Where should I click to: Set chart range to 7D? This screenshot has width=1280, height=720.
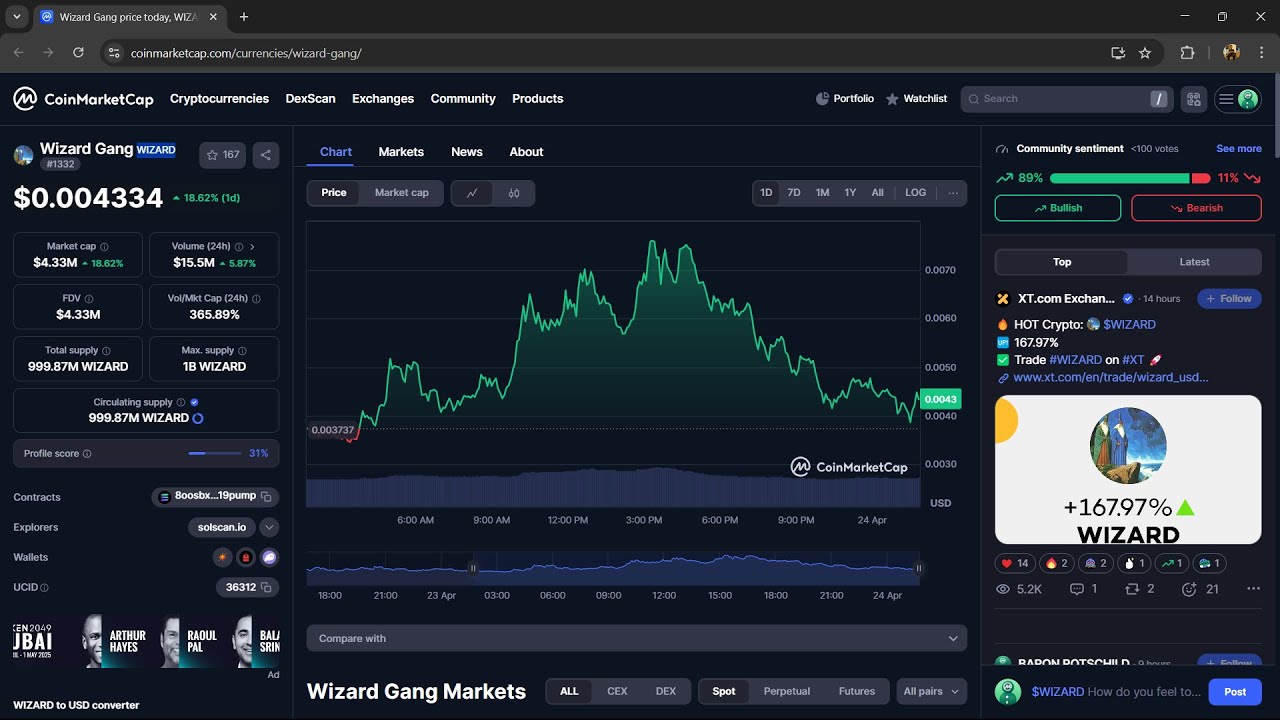pos(794,193)
